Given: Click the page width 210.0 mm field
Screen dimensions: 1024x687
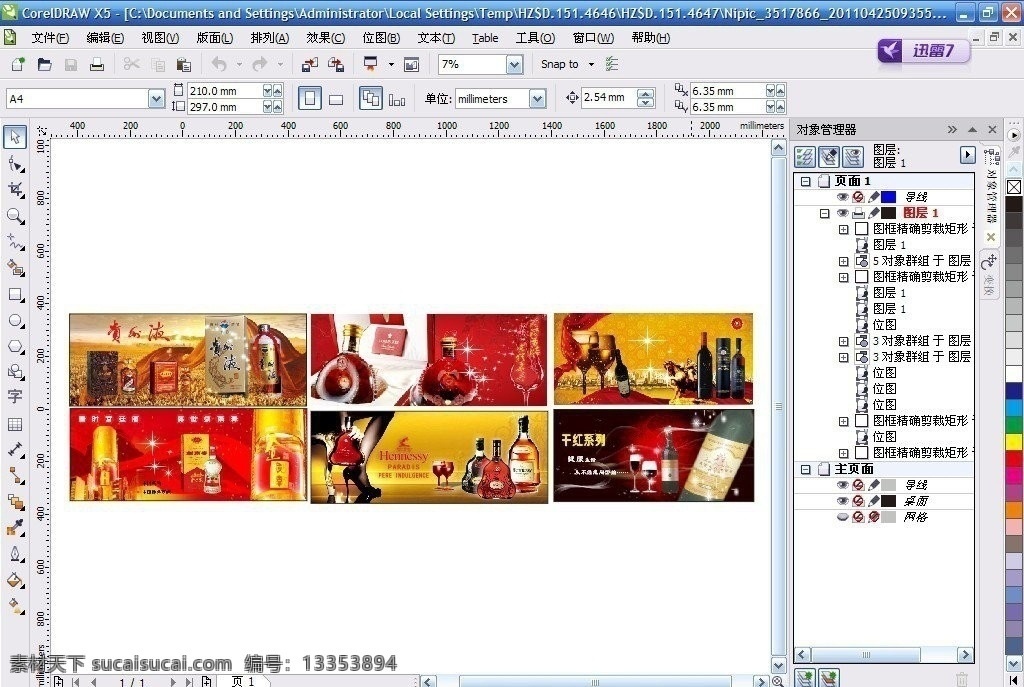Looking at the screenshot, I should point(225,91).
